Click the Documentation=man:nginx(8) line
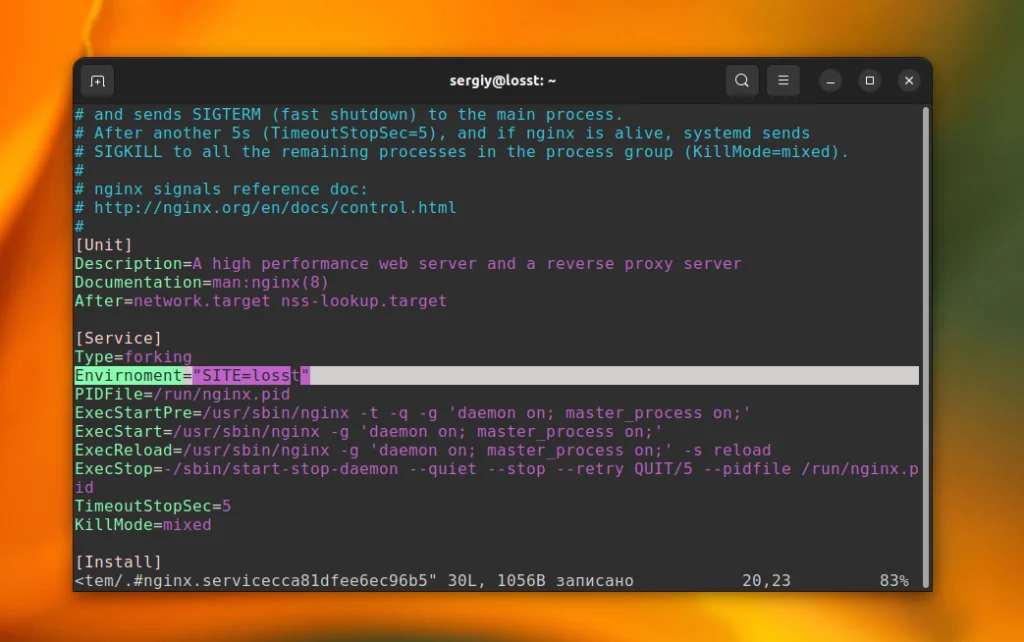 pyautogui.click(x=201, y=282)
